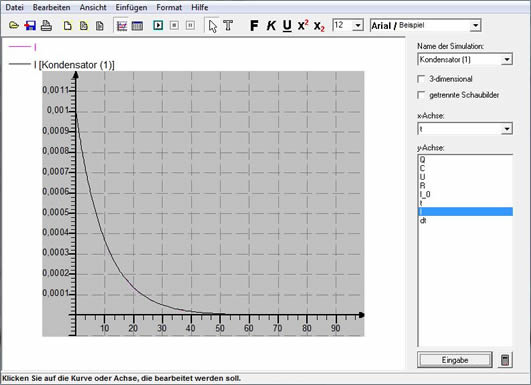Select Q in the y-Achse list

466,159
